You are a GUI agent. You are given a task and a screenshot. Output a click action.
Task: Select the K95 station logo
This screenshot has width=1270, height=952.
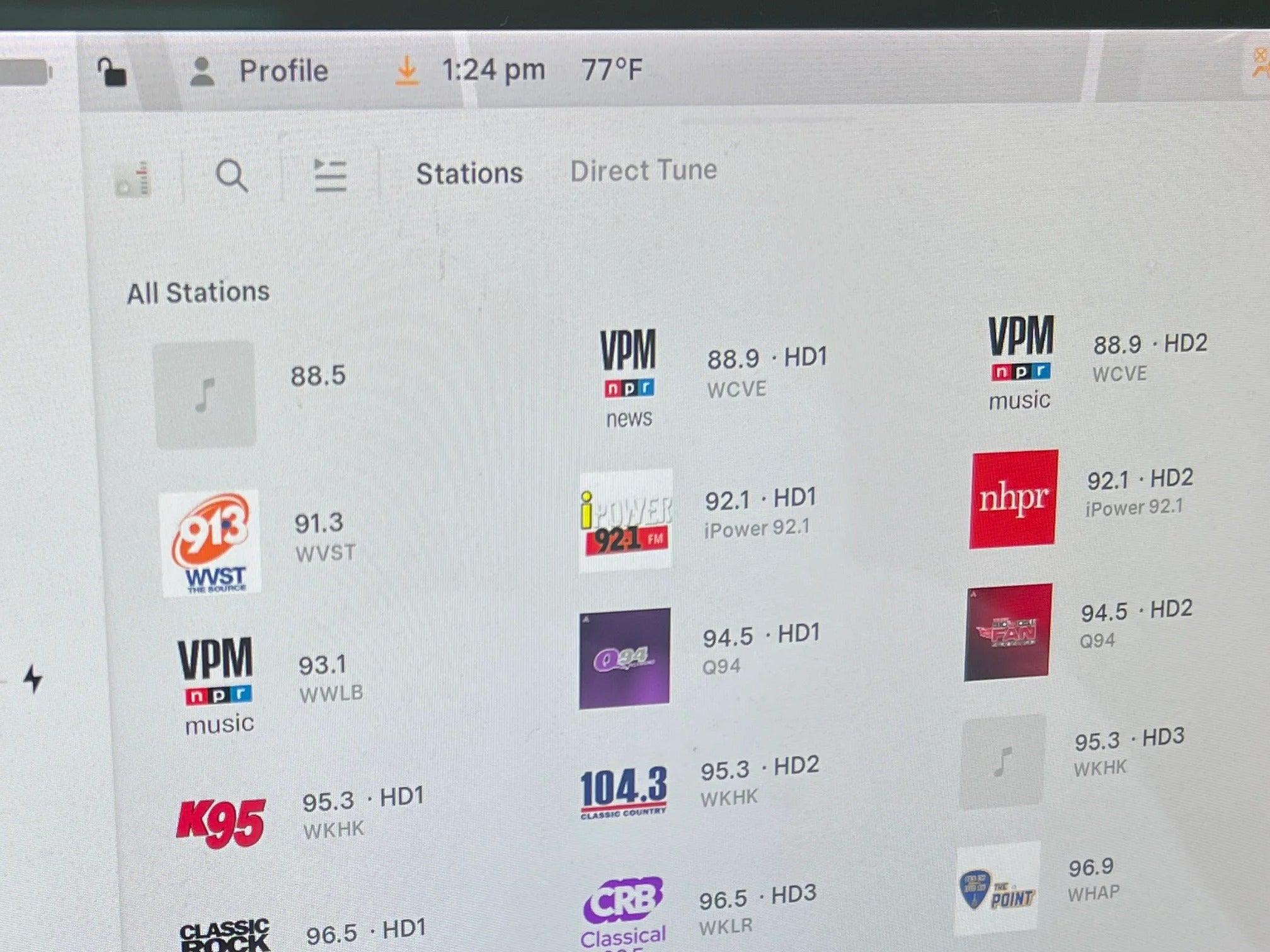220,823
